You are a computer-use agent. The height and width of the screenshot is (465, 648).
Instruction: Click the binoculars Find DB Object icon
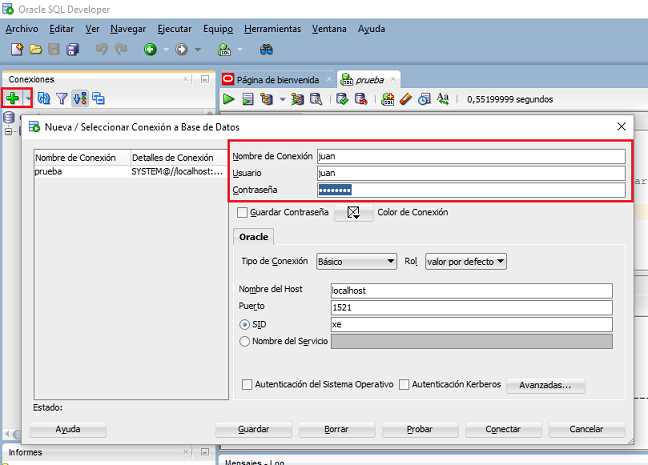[x=266, y=50]
